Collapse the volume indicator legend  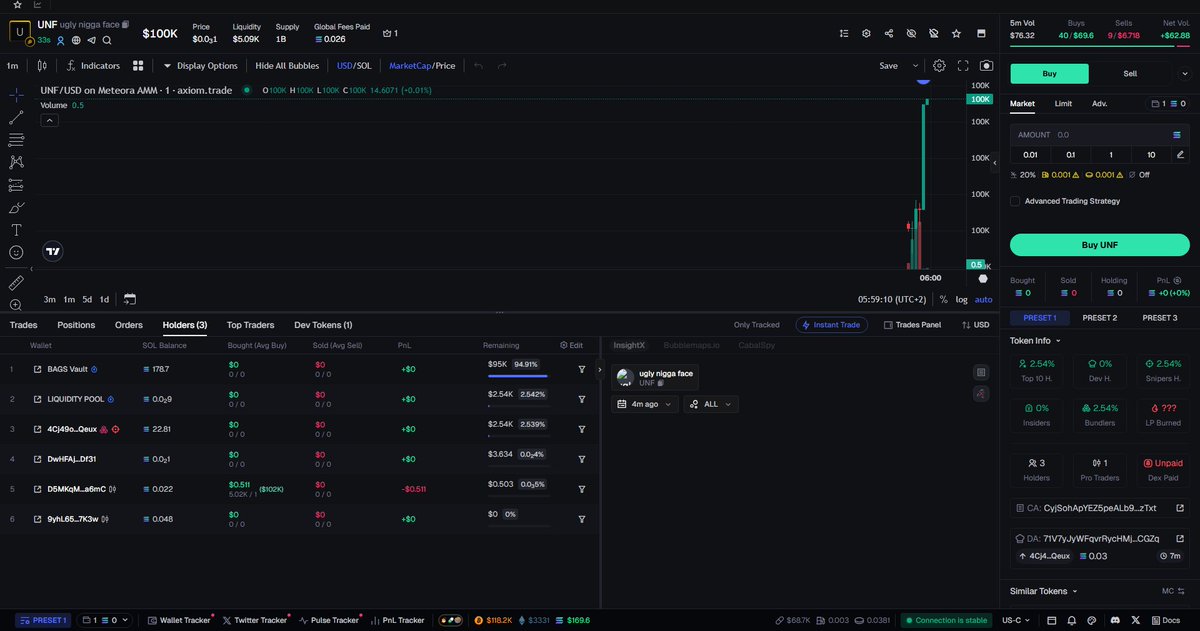[49, 120]
